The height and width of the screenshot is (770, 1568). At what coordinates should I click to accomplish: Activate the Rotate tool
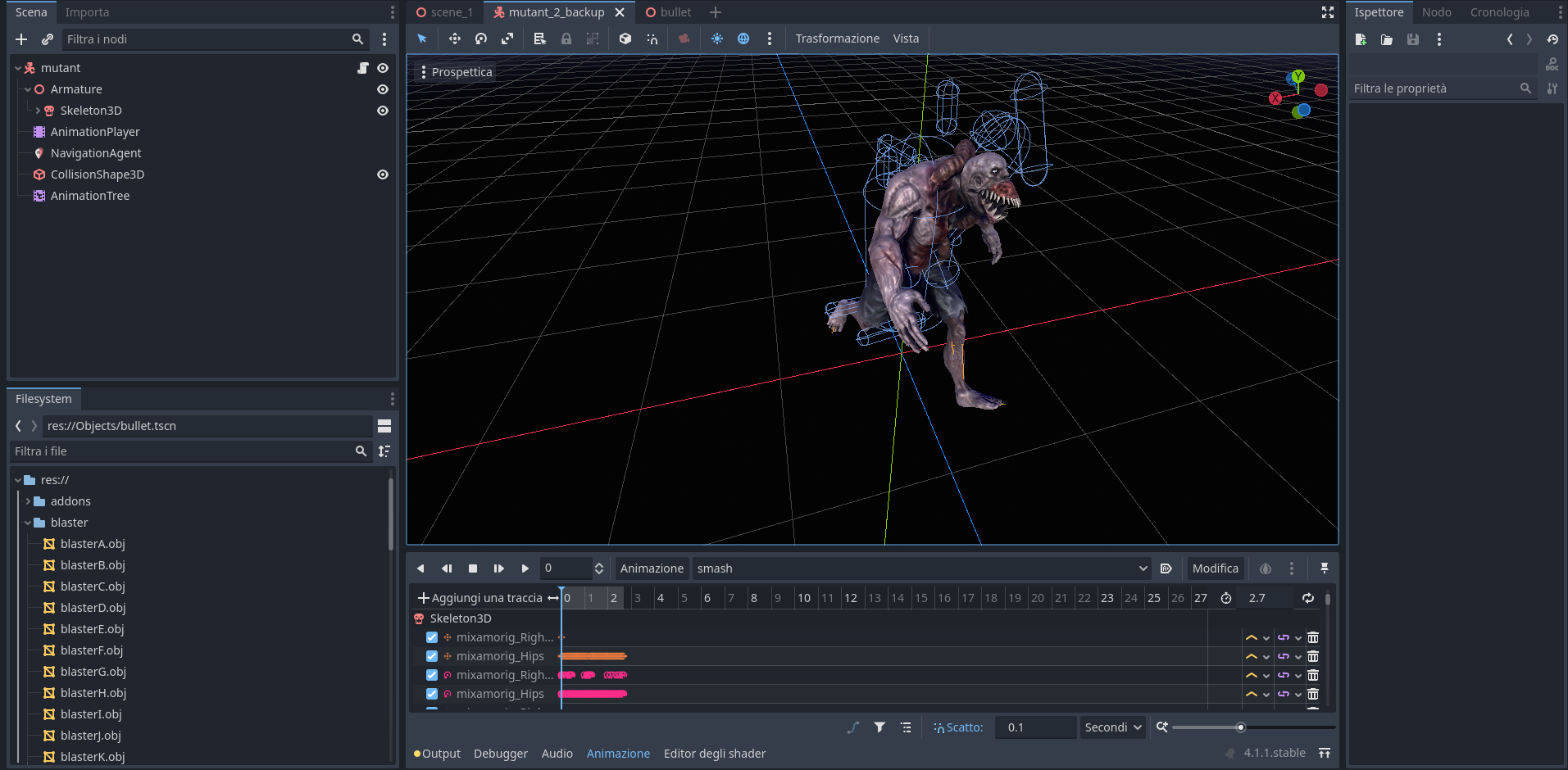pos(480,38)
